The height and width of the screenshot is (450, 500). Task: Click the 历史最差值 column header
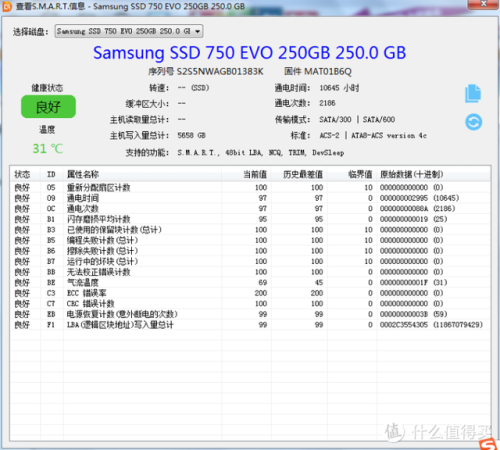tap(303, 174)
